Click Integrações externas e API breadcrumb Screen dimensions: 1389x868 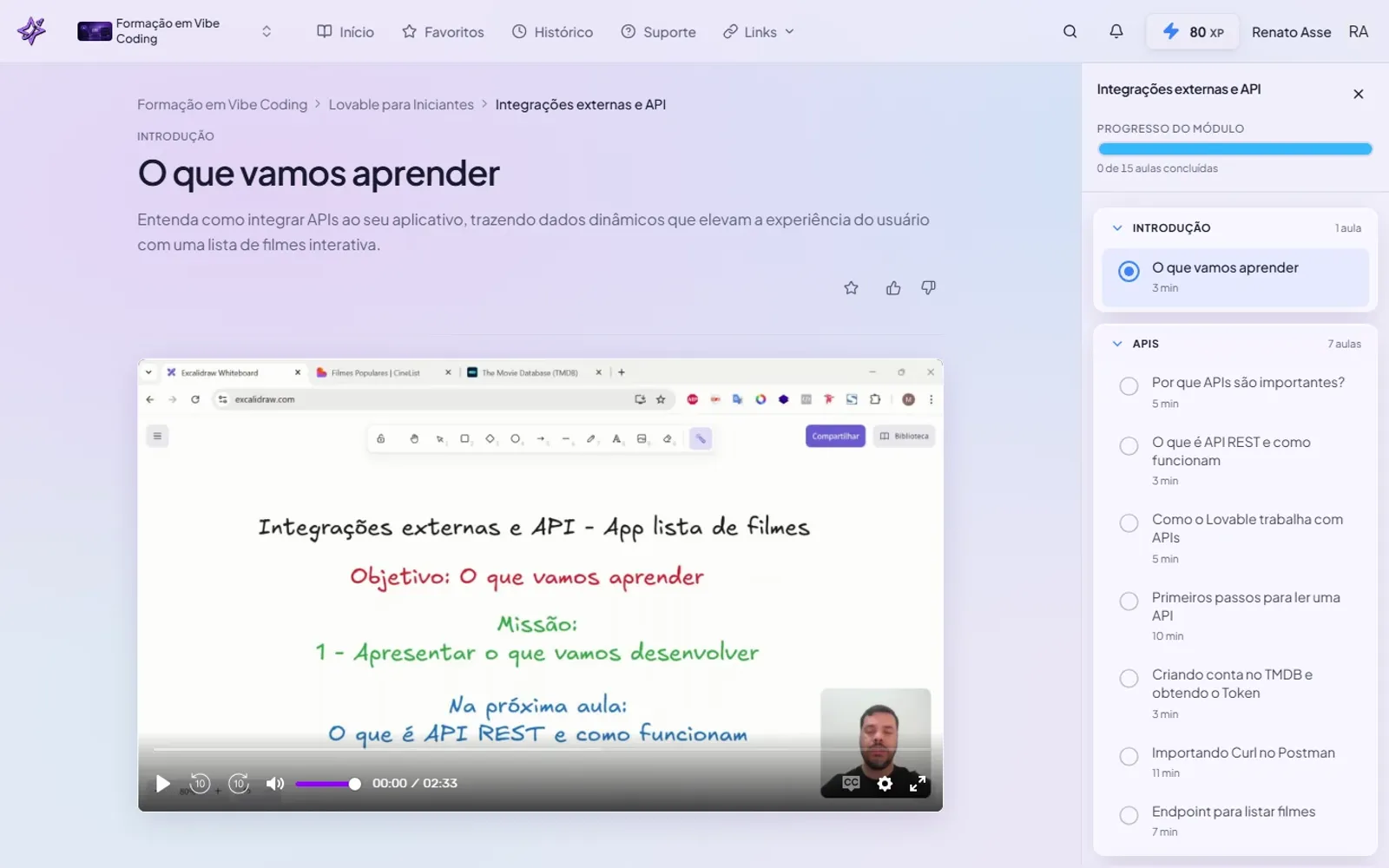[x=581, y=104]
